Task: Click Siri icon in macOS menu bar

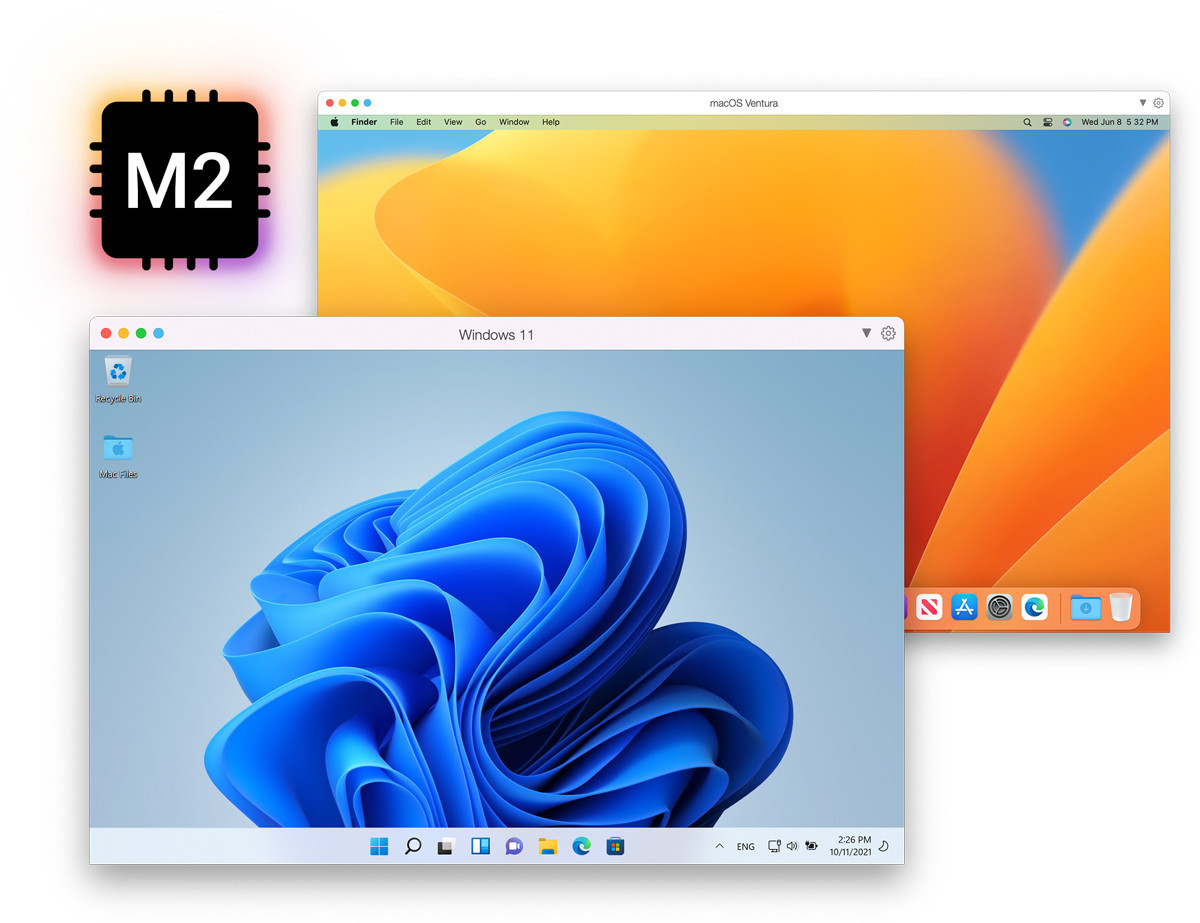Action: [x=1067, y=122]
